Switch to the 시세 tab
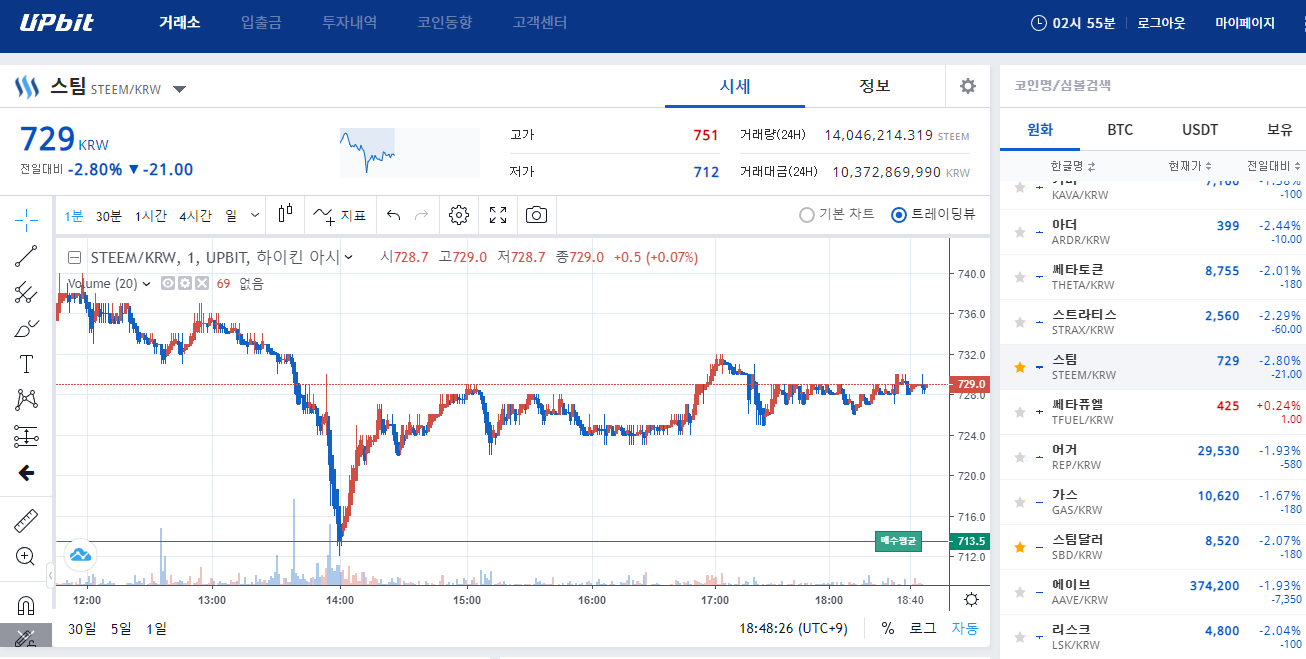This screenshot has height=659, width=1306. pos(735,86)
